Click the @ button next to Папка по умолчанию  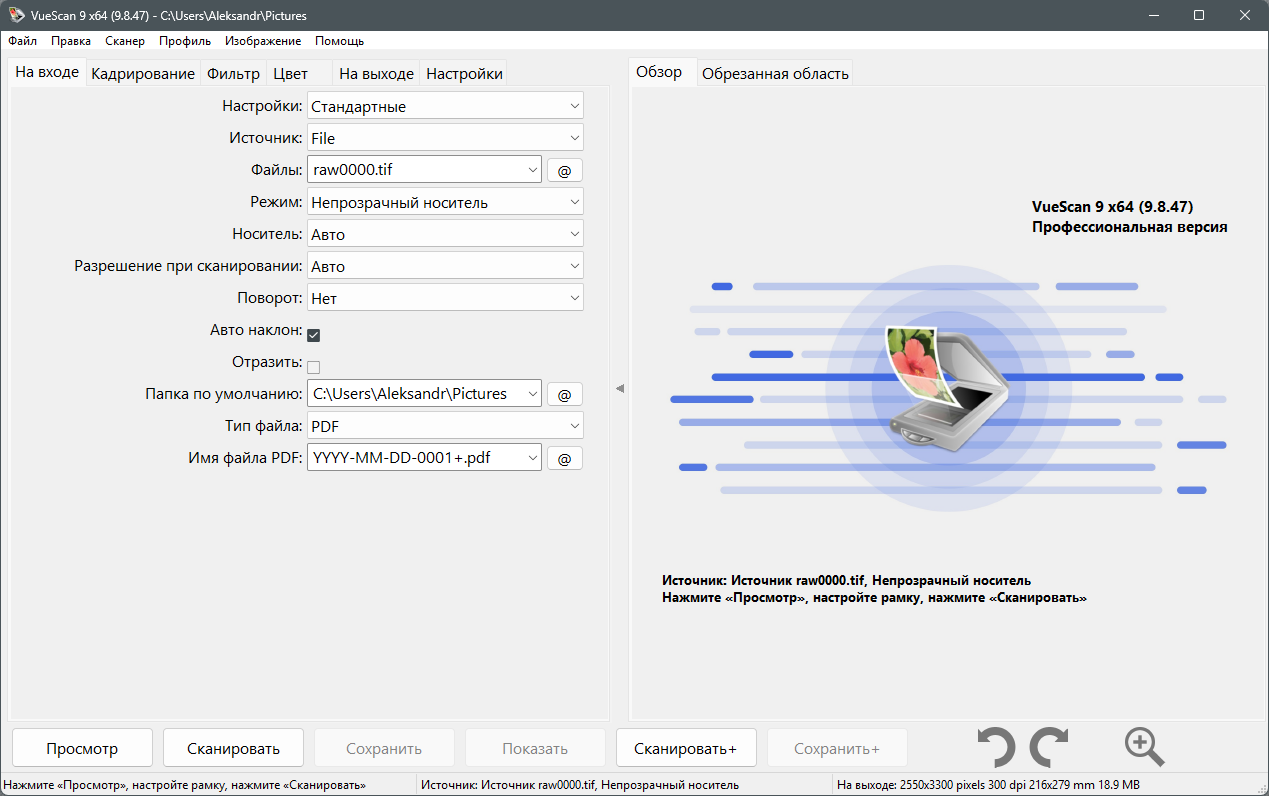tap(564, 394)
